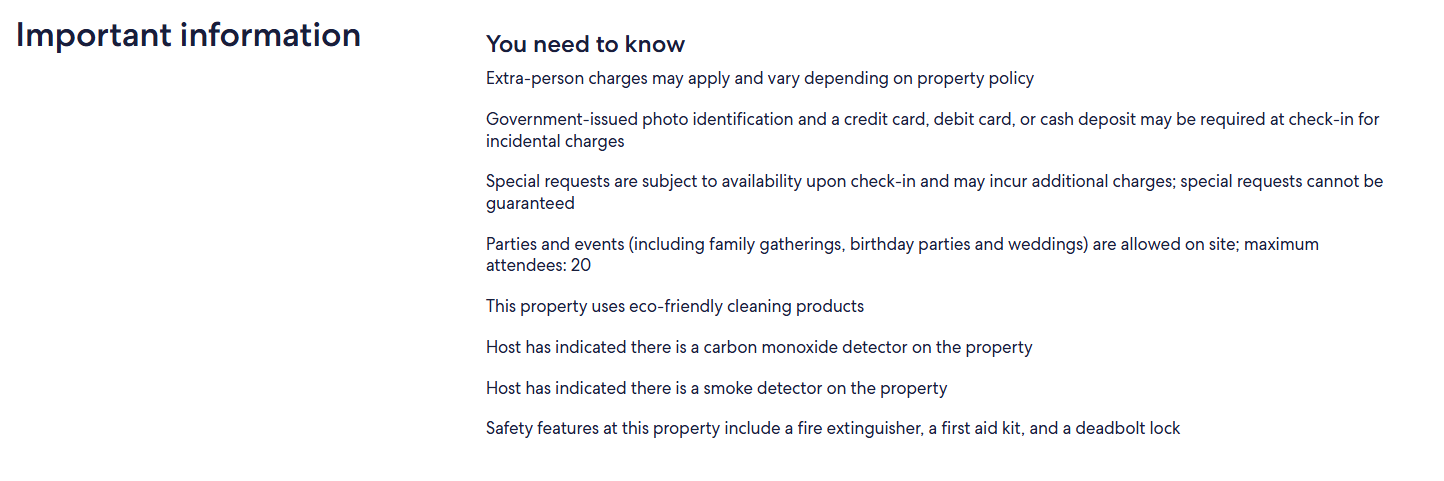
Task: Click the attendees: 20 text
Action: [x=538, y=266]
